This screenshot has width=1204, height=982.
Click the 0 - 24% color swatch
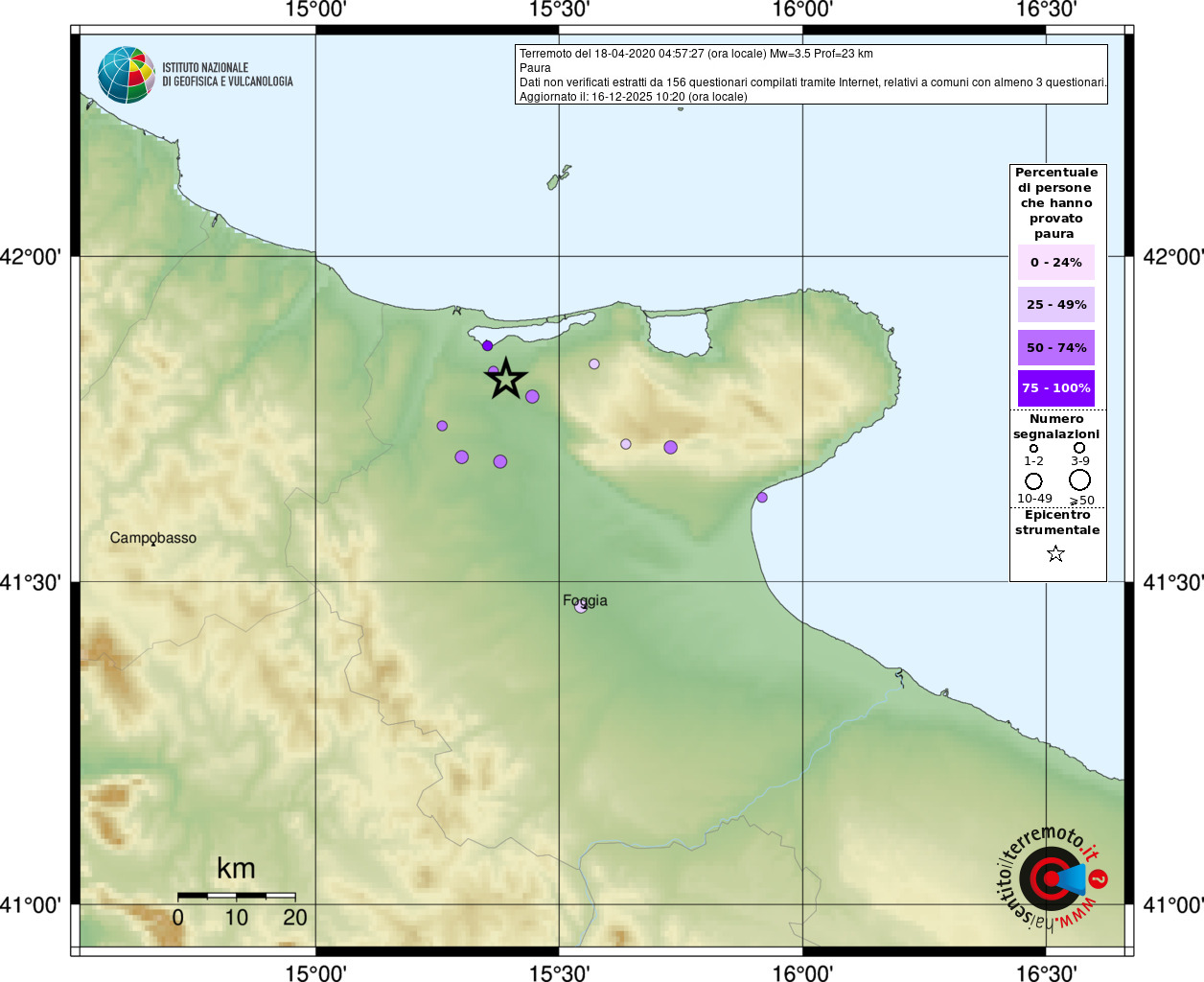(x=1056, y=263)
